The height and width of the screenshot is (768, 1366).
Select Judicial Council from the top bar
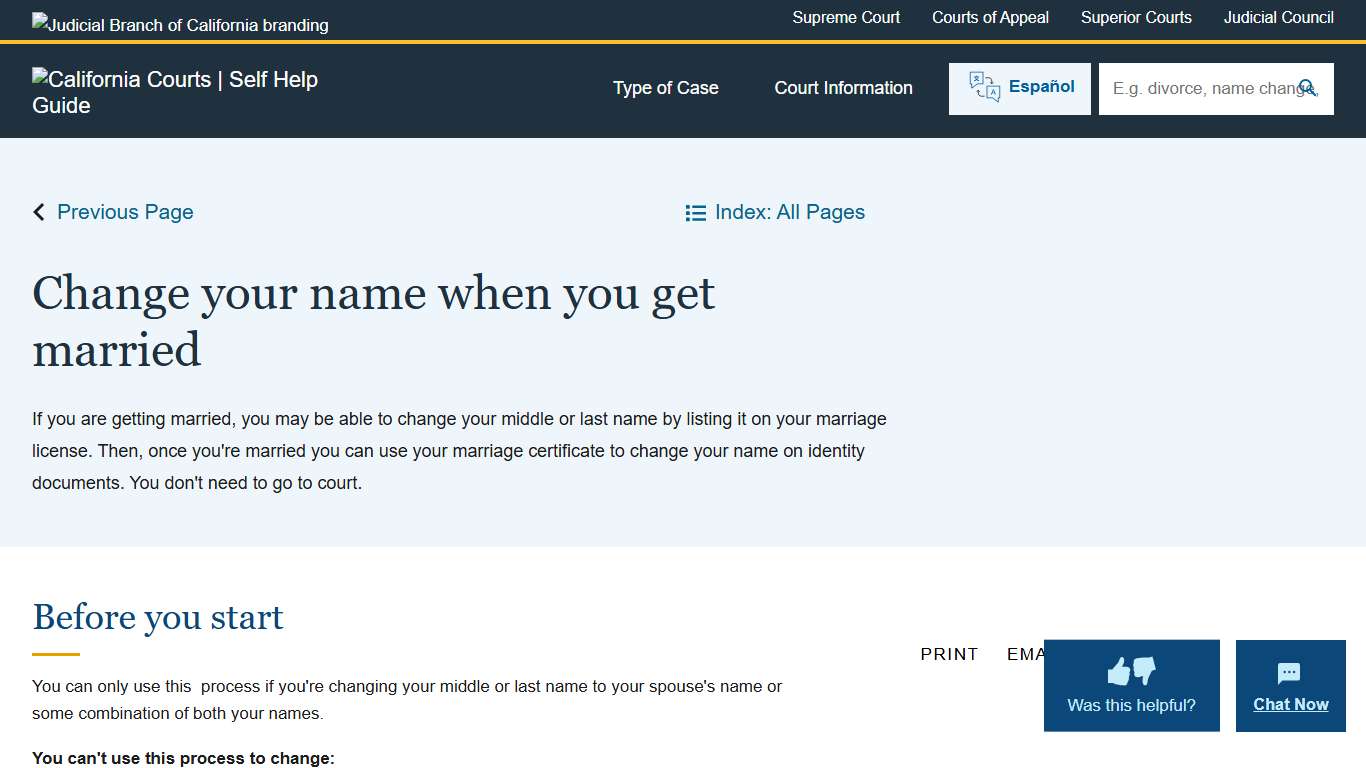pos(1278,17)
